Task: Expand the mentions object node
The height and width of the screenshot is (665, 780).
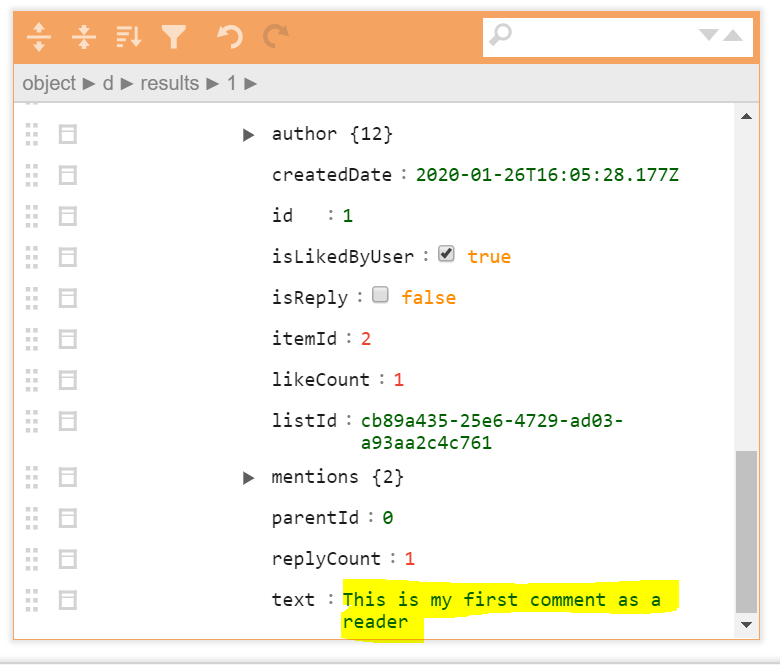Action: pos(249,478)
